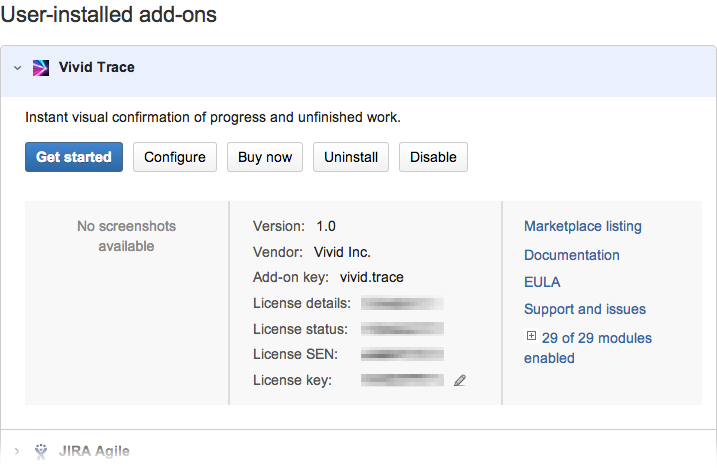This screenshot has height=468, width=717.
Task: Click the vendor name Vivid Inc.
Action: tap(342, 252)
